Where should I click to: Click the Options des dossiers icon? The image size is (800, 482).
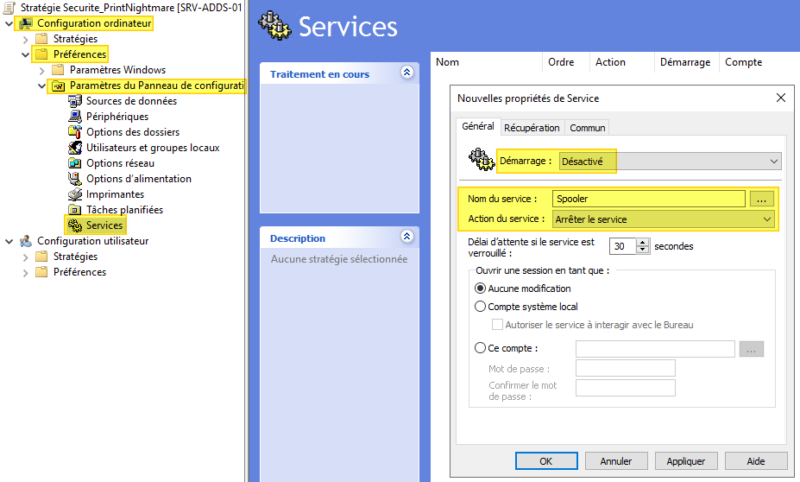(x=75, y=132)
